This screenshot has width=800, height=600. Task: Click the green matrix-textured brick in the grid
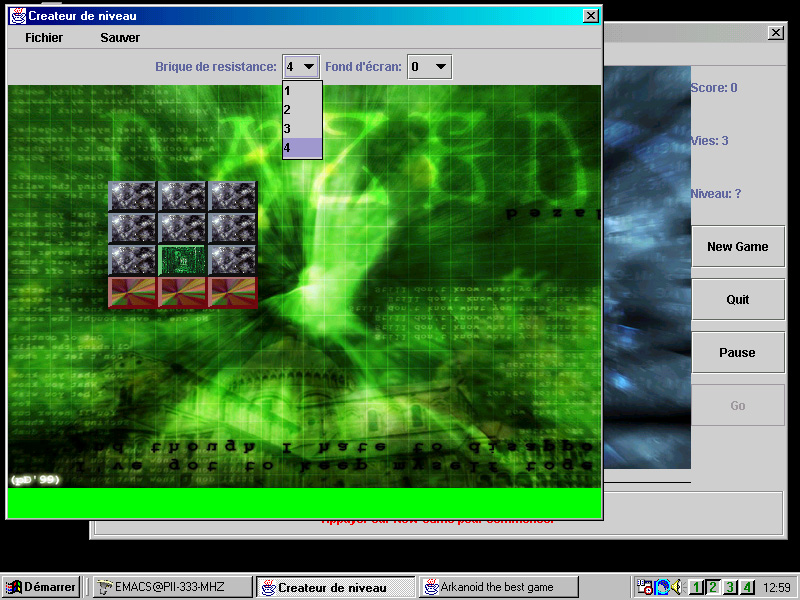(x=182, y=260)
